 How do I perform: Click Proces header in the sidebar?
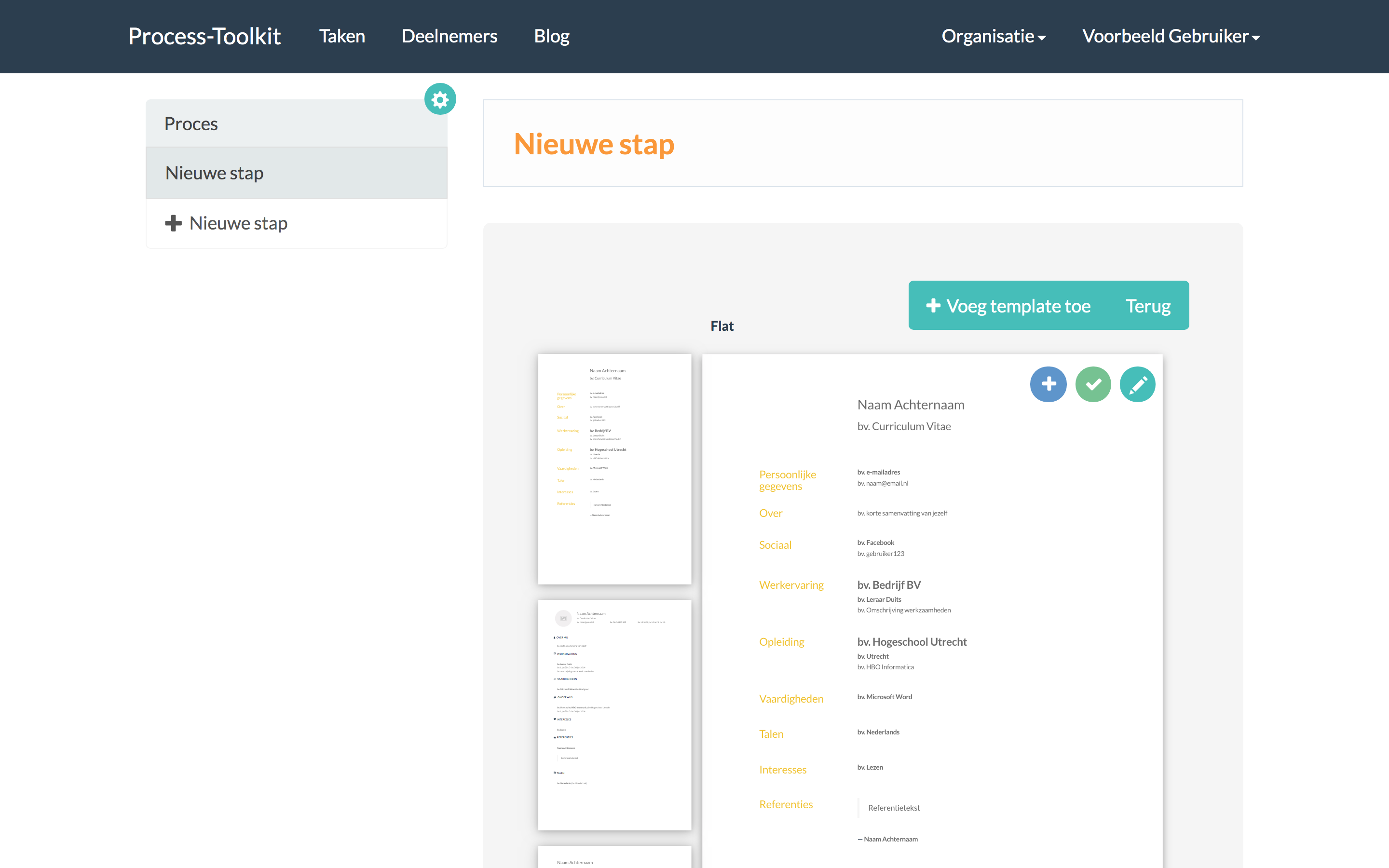(297, 123)
